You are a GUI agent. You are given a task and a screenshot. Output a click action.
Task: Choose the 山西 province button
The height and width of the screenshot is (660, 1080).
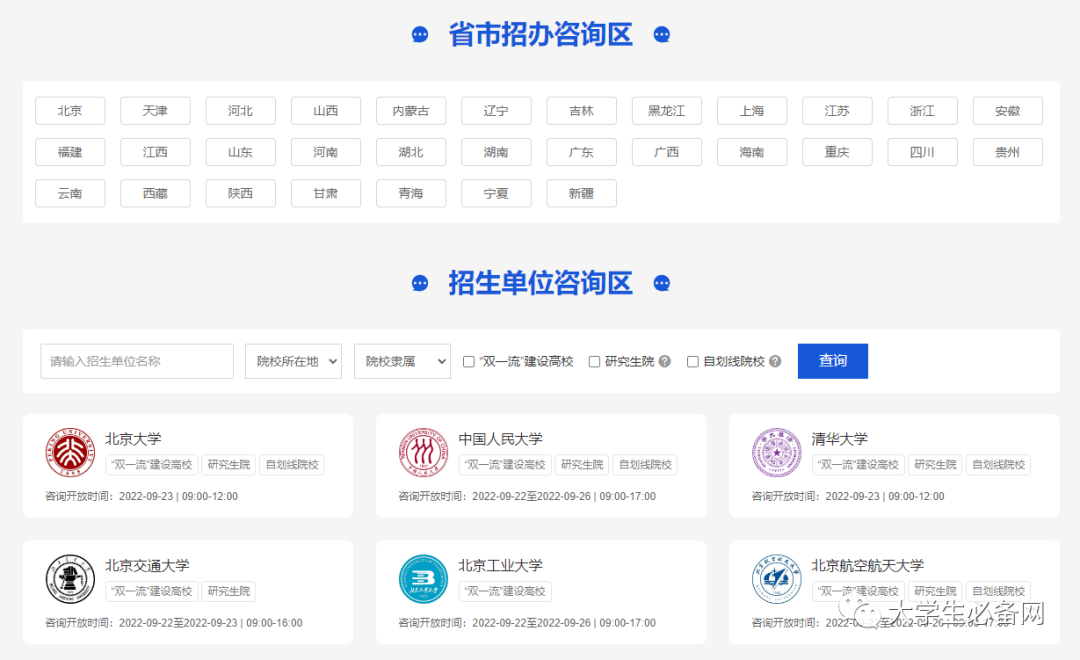point(326,111)
